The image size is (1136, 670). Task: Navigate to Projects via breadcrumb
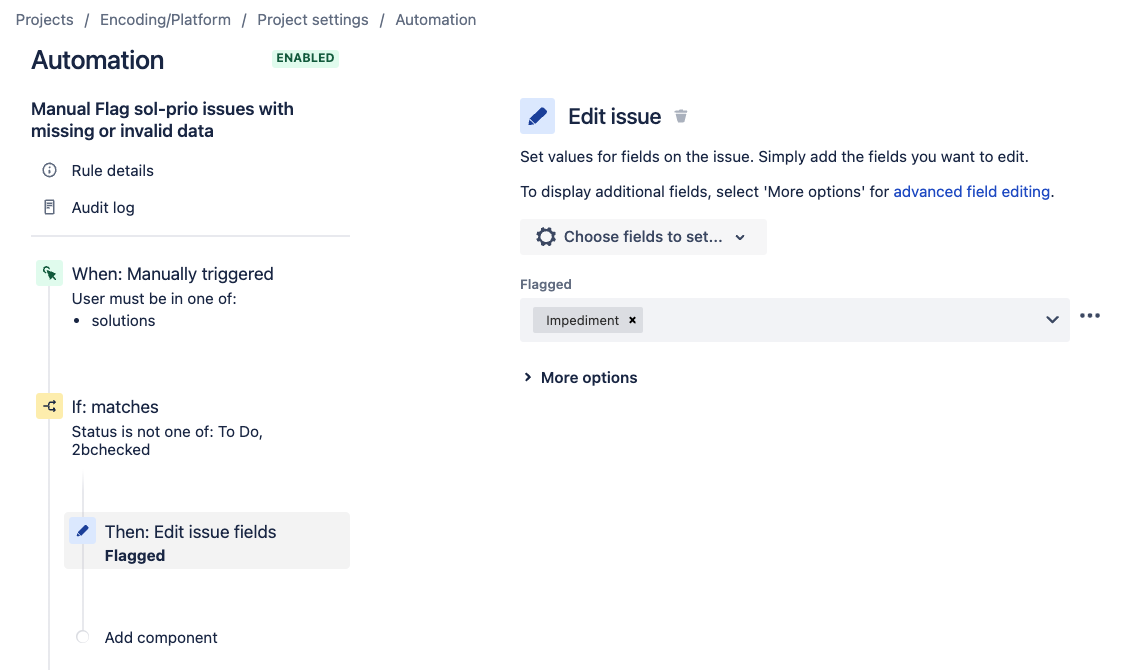click(44, 19)
